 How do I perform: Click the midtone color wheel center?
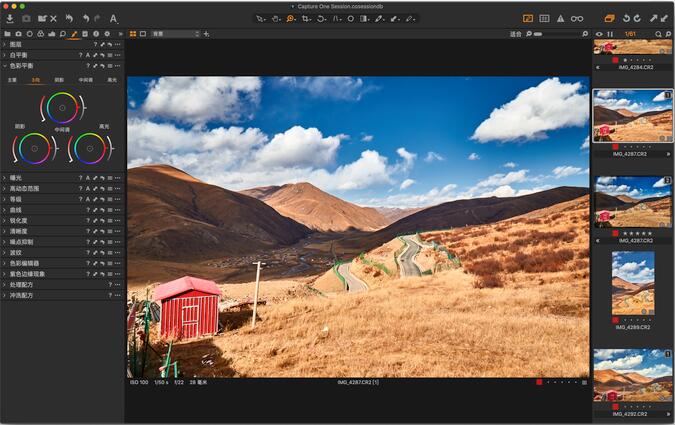coord(62,108)
